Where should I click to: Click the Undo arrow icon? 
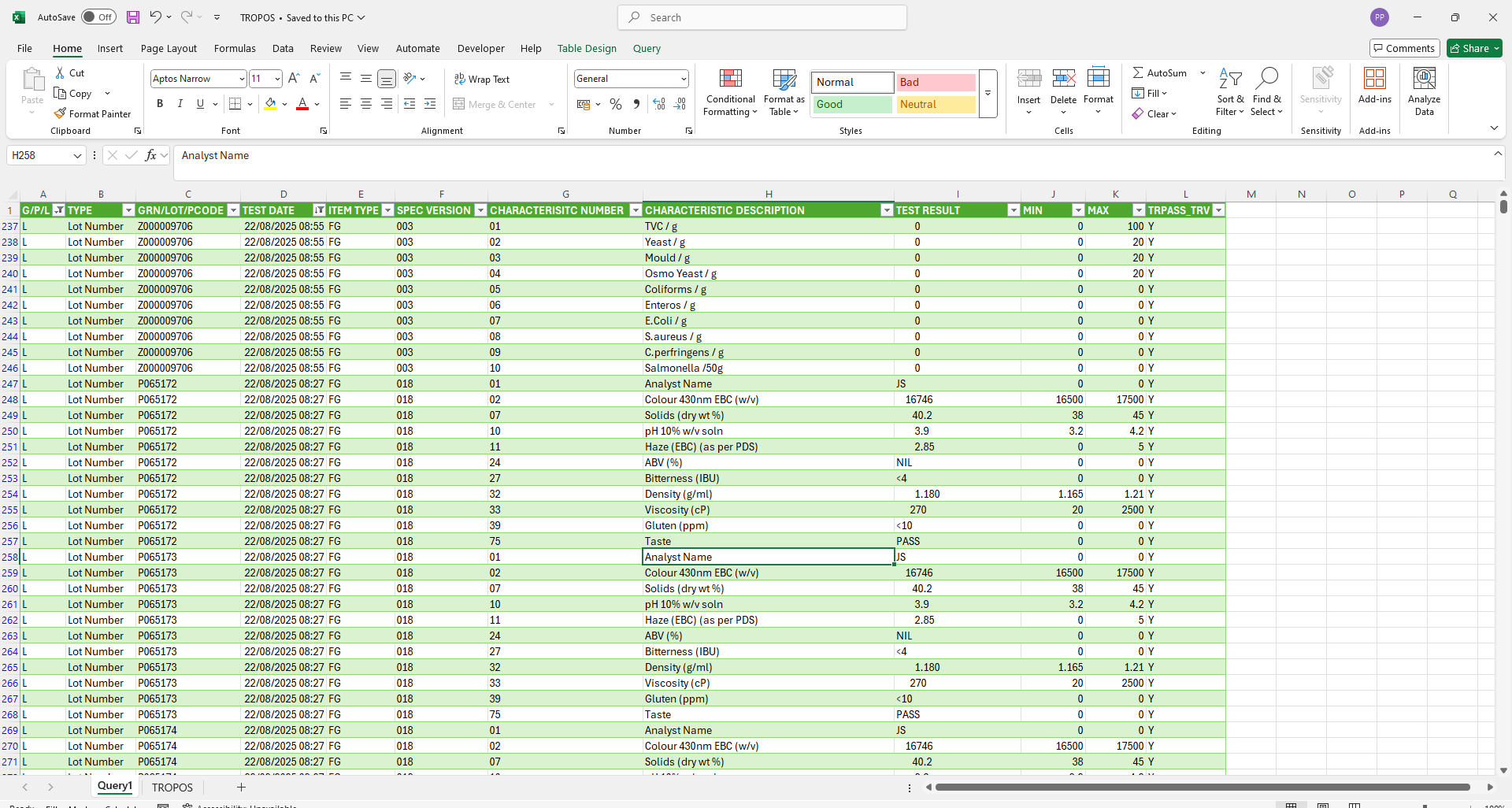pyautogui.click(x=155, y=17)
